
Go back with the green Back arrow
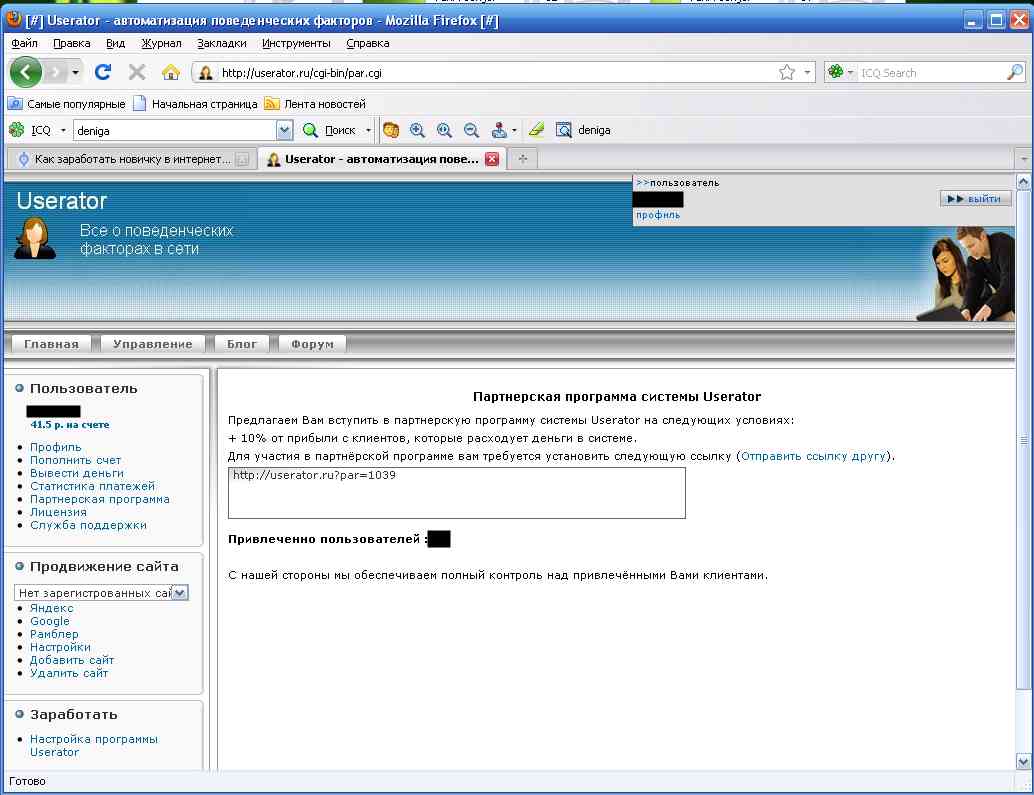pyautogui.click(x=26, y=72)
